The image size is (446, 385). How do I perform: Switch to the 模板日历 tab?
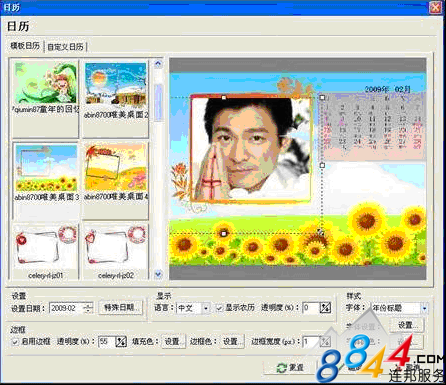pyautogui.click(x=25, y=46)
